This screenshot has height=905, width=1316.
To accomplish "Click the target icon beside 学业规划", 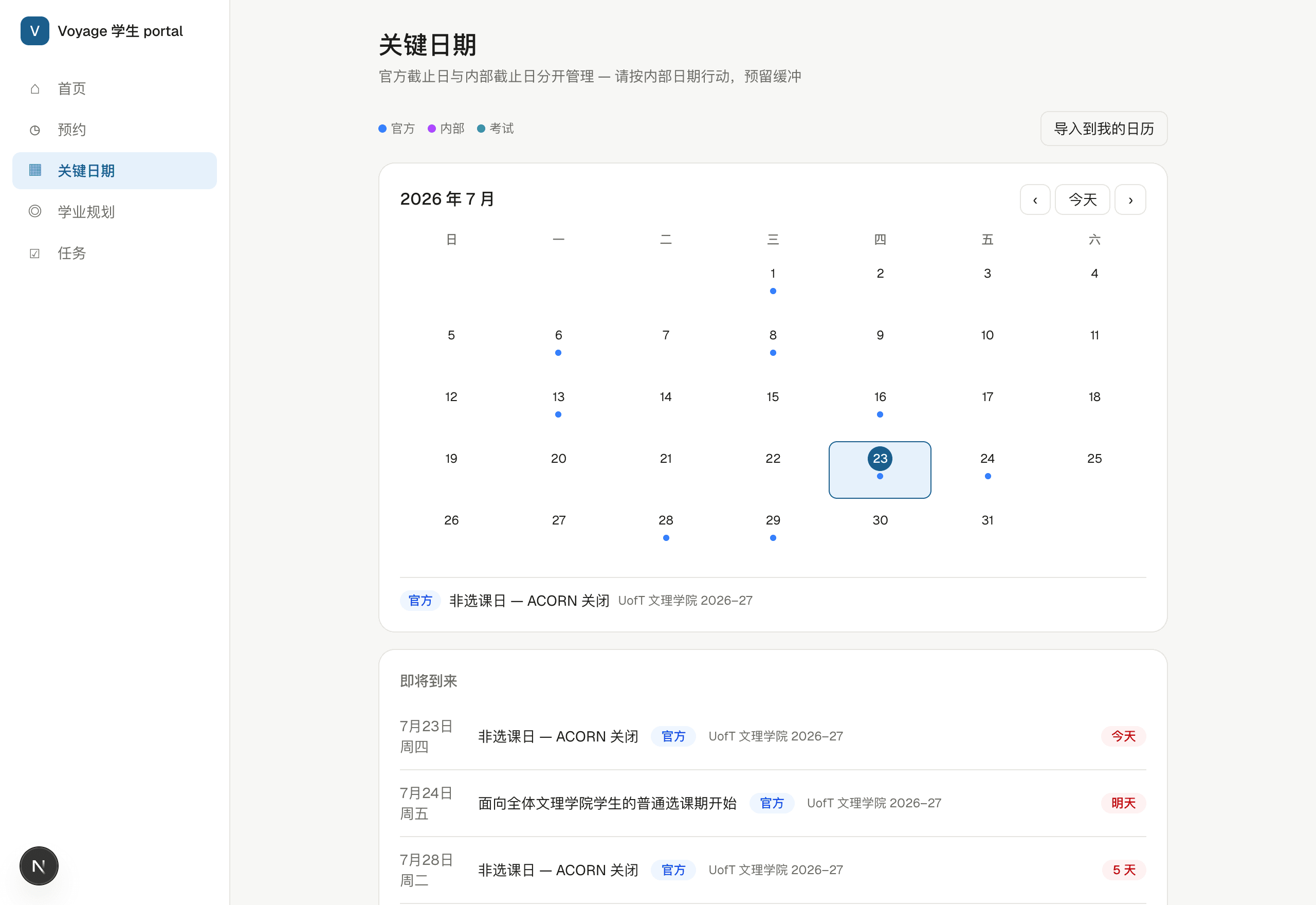I will tap(35, 211).
